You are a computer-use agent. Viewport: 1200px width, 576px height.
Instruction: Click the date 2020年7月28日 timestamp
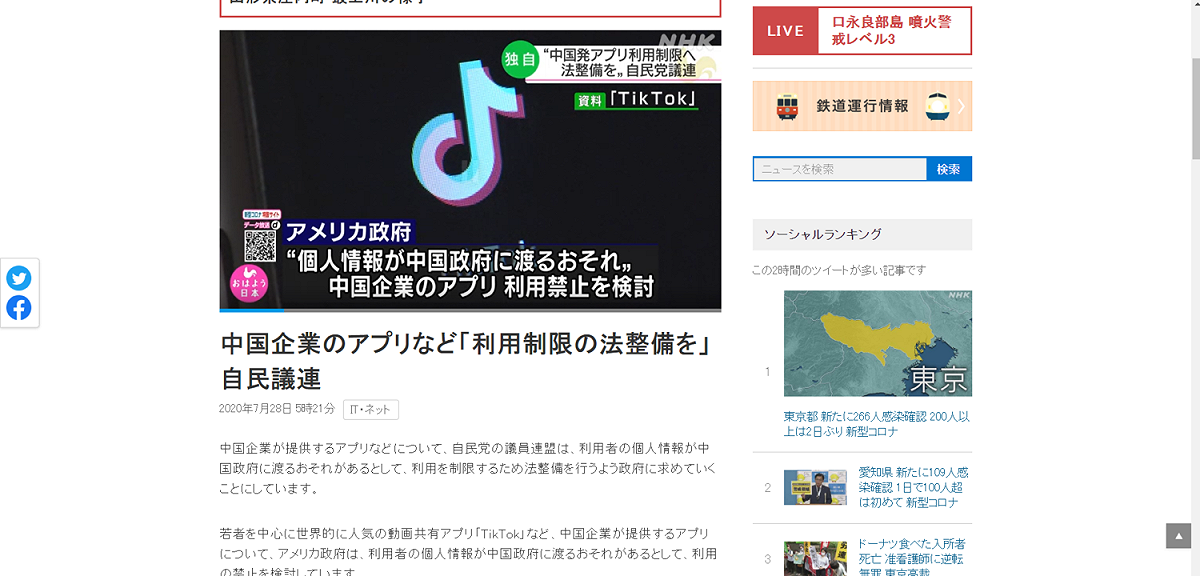coord(277,409)
